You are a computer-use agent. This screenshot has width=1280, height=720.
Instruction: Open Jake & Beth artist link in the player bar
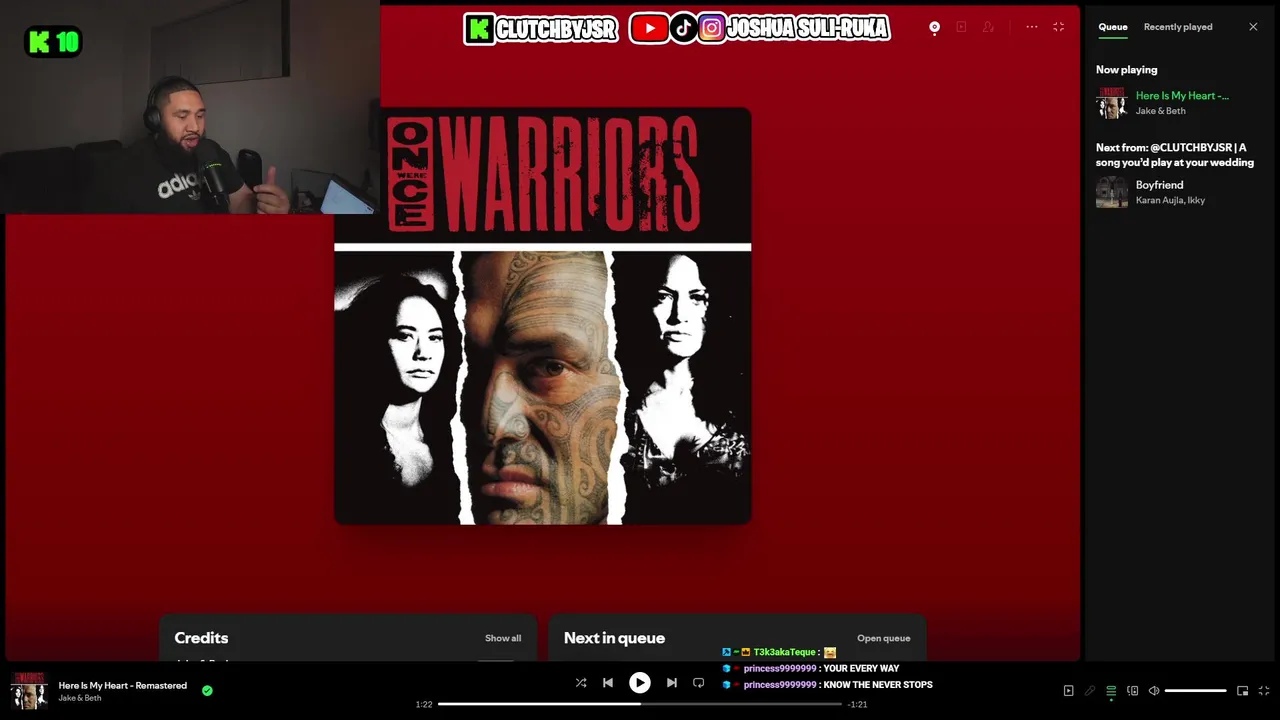[x=80, y=698]
